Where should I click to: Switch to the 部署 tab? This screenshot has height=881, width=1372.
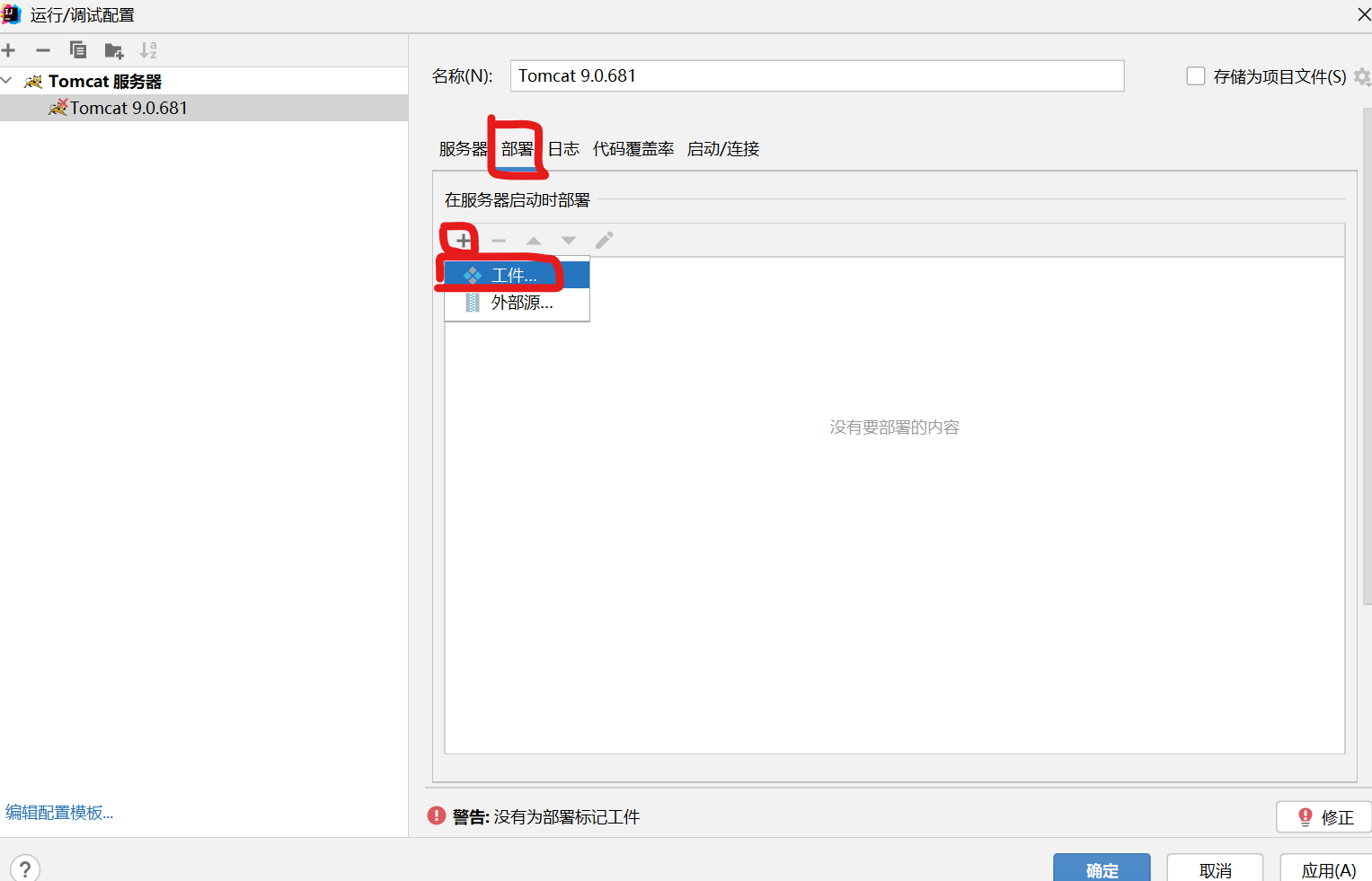(518, 149)
